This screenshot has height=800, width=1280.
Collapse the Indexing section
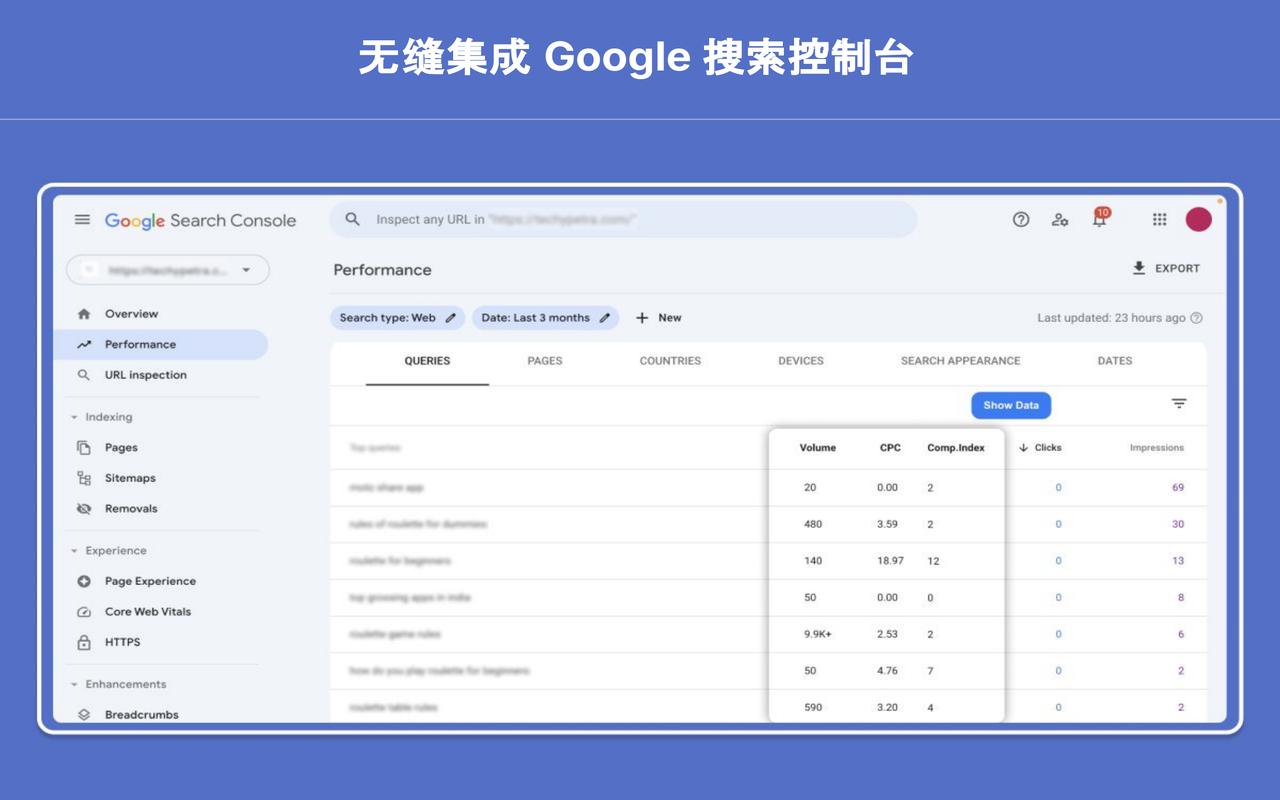[x=74, y=418]
